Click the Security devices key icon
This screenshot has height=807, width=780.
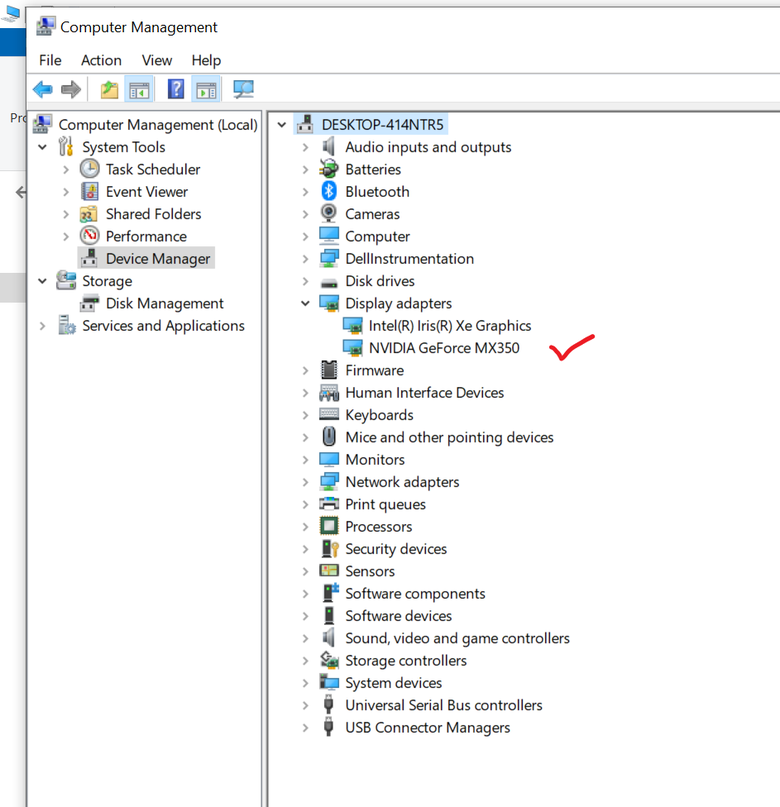330,549
